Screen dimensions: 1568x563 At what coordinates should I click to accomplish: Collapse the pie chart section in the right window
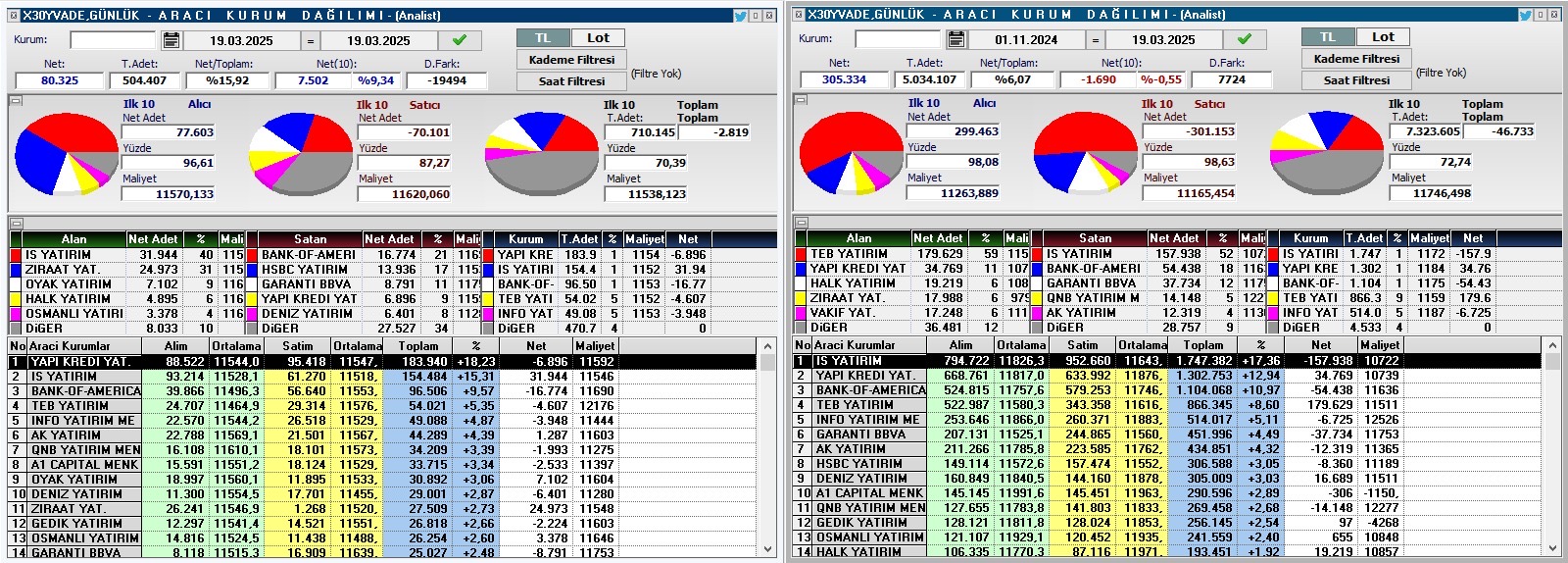(801, 100)
